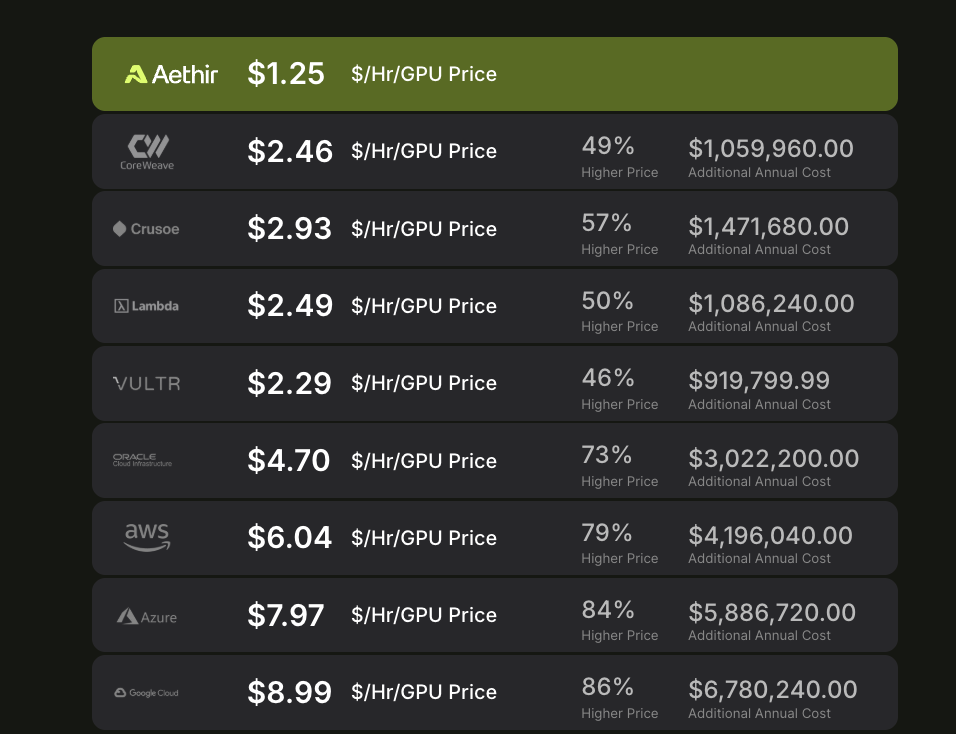
Task: Click the $3,022,200.00 Oracle annual cost
Action: click(x=774, y=458)
